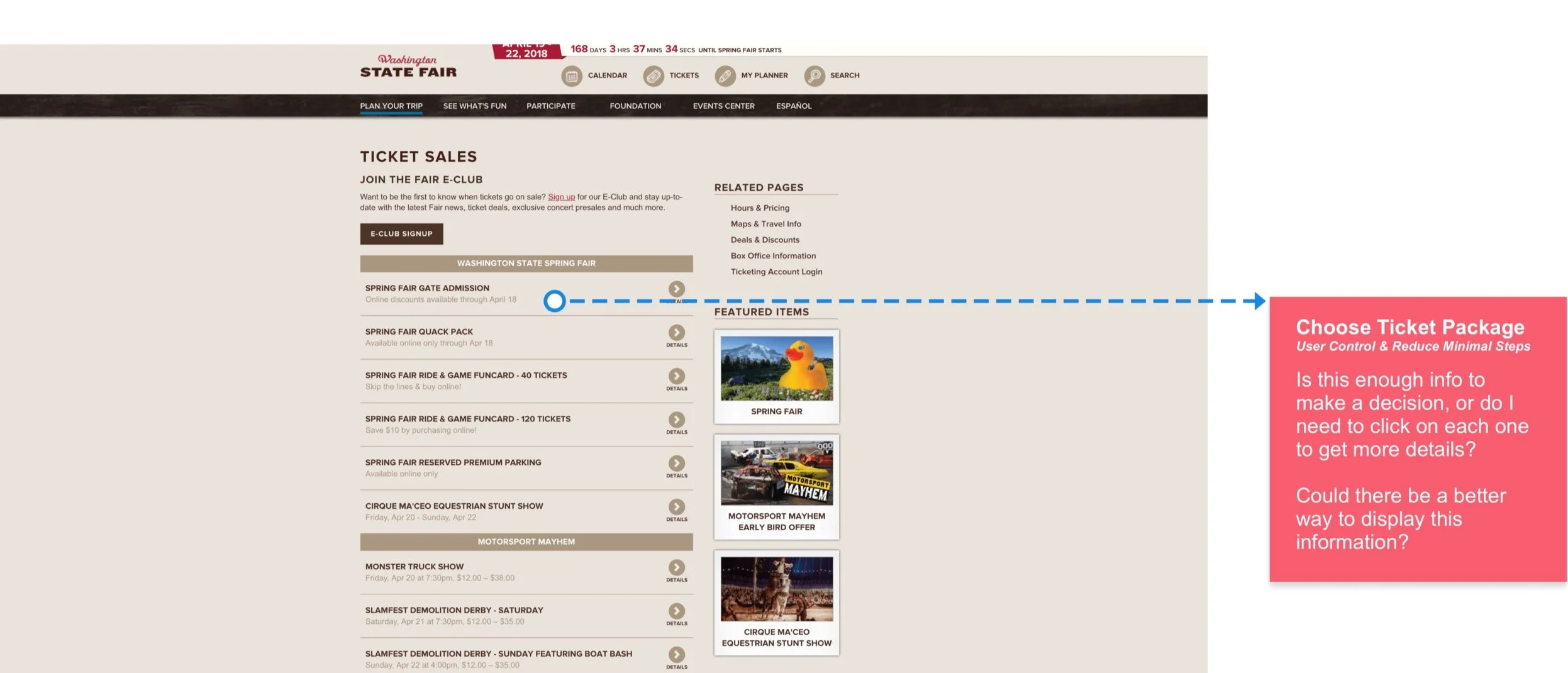Select Spring Fair Ride & Game Funcard 120 Tickets
This screenshot has width=1568, height=673.
click(468, 419)
